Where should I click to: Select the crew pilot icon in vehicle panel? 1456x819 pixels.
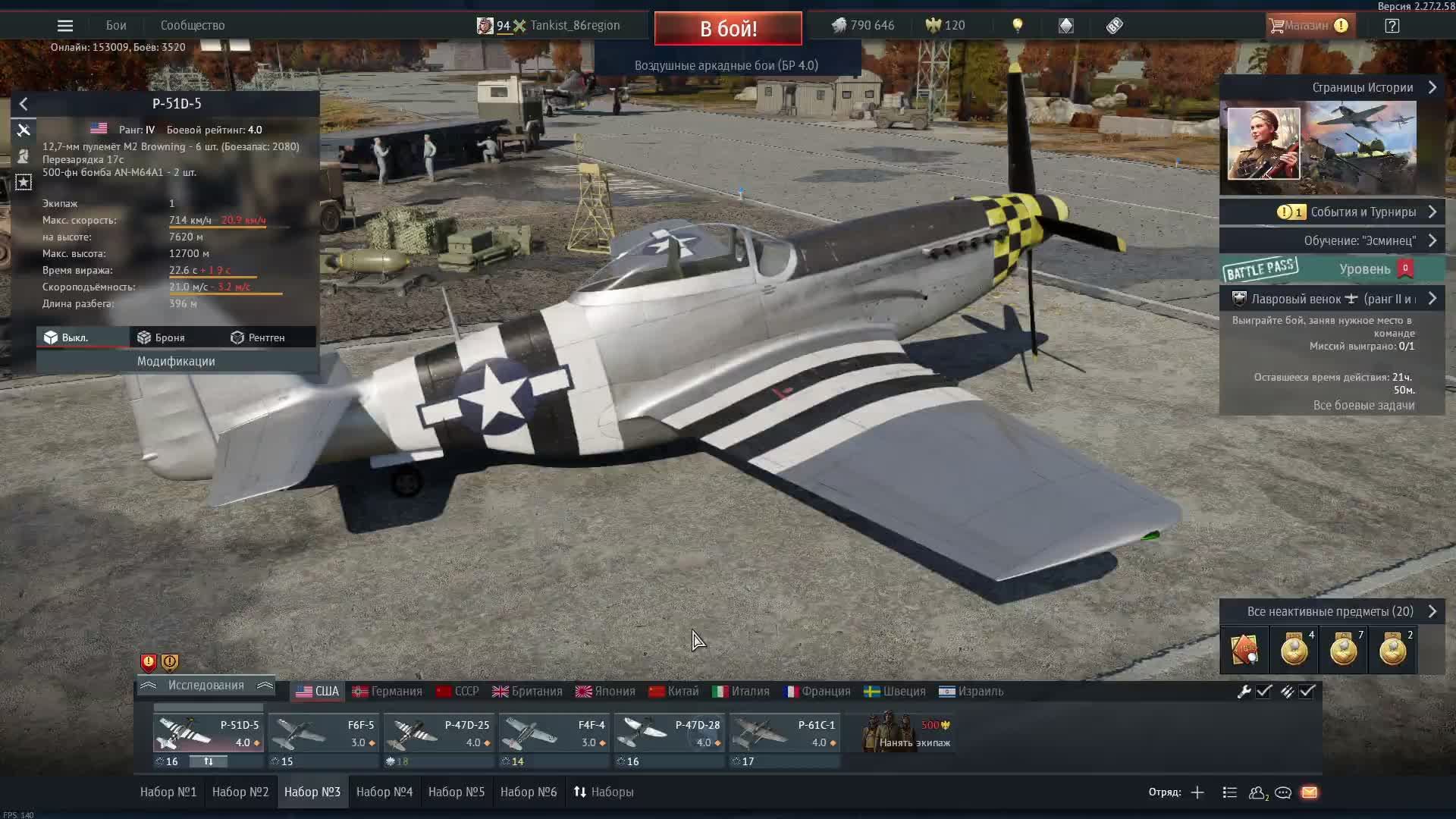point(24,156)
